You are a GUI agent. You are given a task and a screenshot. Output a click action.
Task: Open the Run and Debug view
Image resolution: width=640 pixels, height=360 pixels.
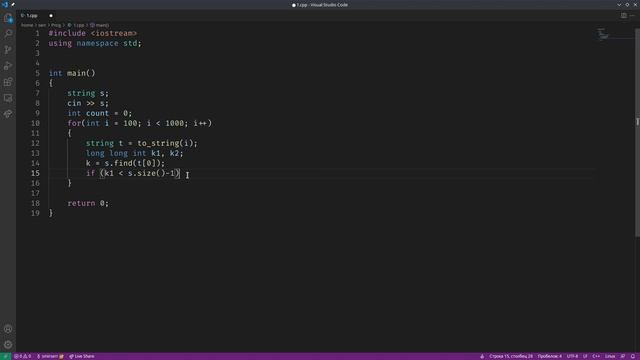(8, 66)
